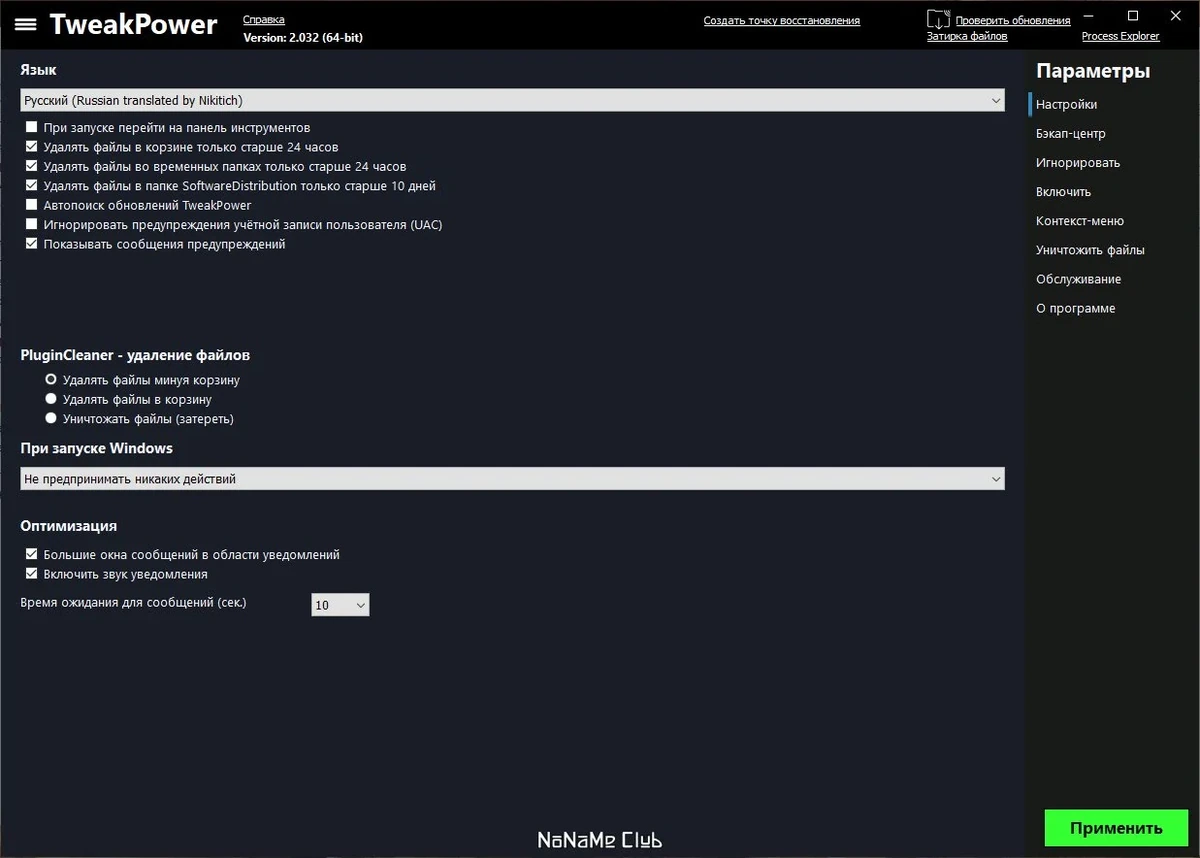The width and height of the screenshot is (1200, 858).
Task: Open the 'Уничтожить файлы' section
Action: click(1090, 250)
